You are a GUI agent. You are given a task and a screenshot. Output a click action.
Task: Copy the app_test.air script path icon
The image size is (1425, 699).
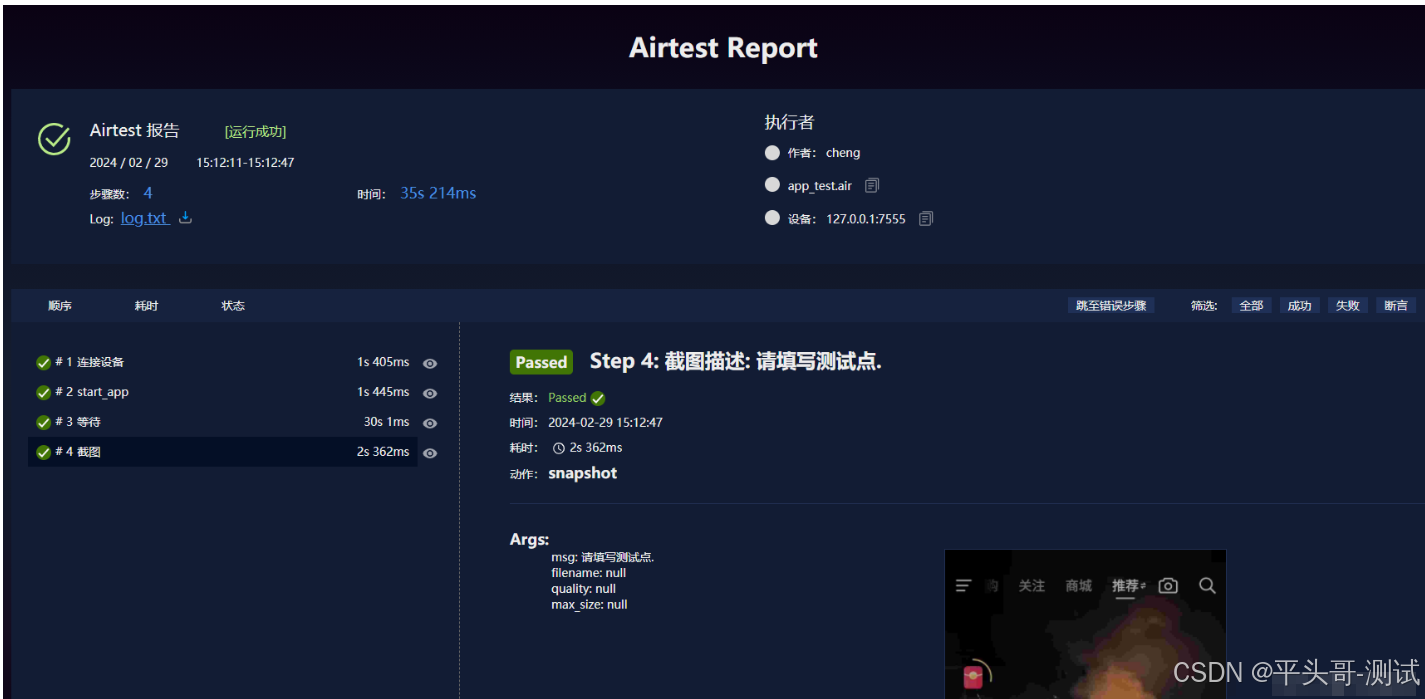point(872,185)
